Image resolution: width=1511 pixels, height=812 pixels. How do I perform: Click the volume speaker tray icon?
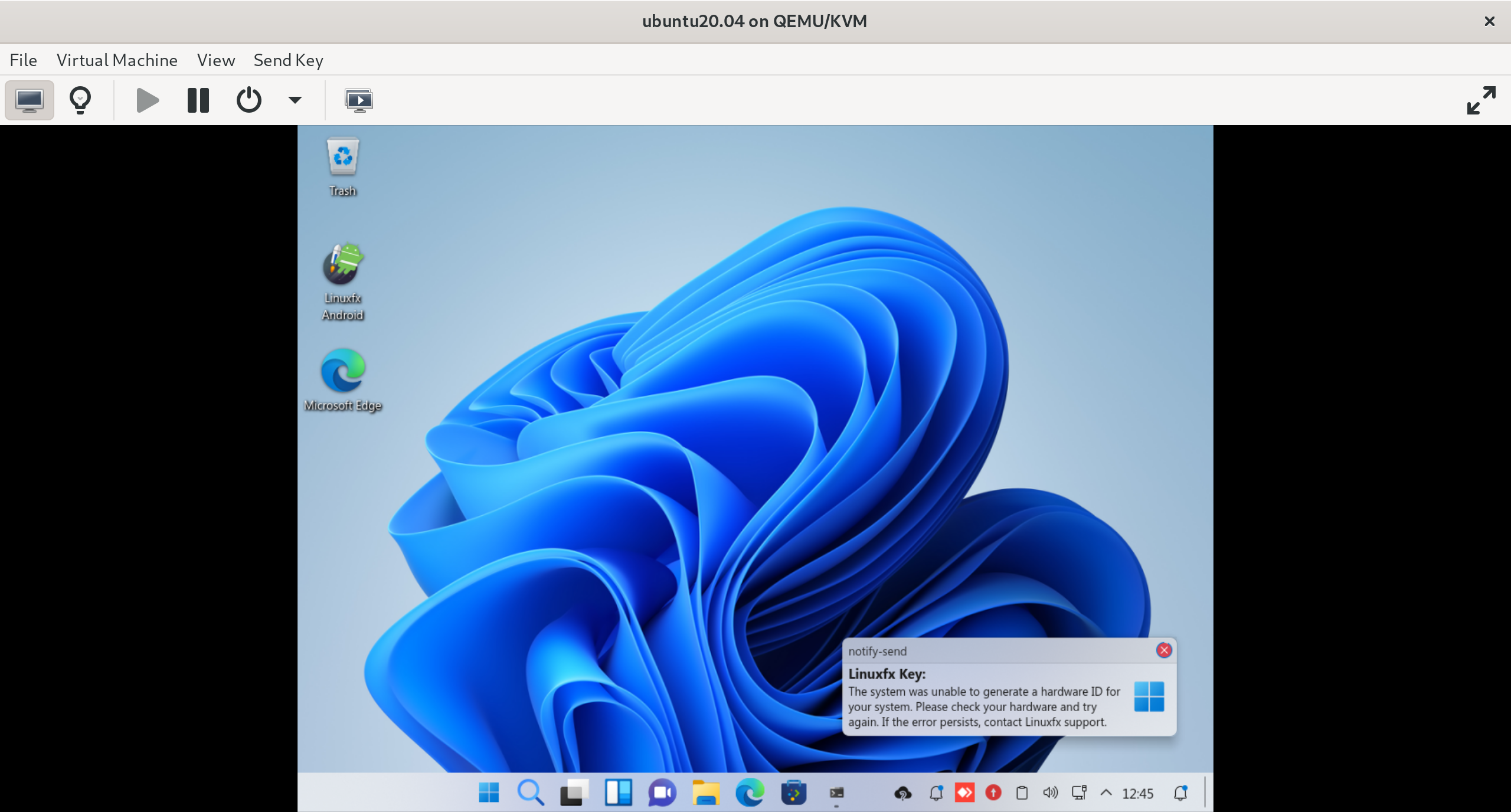(x=1050, y=793)
